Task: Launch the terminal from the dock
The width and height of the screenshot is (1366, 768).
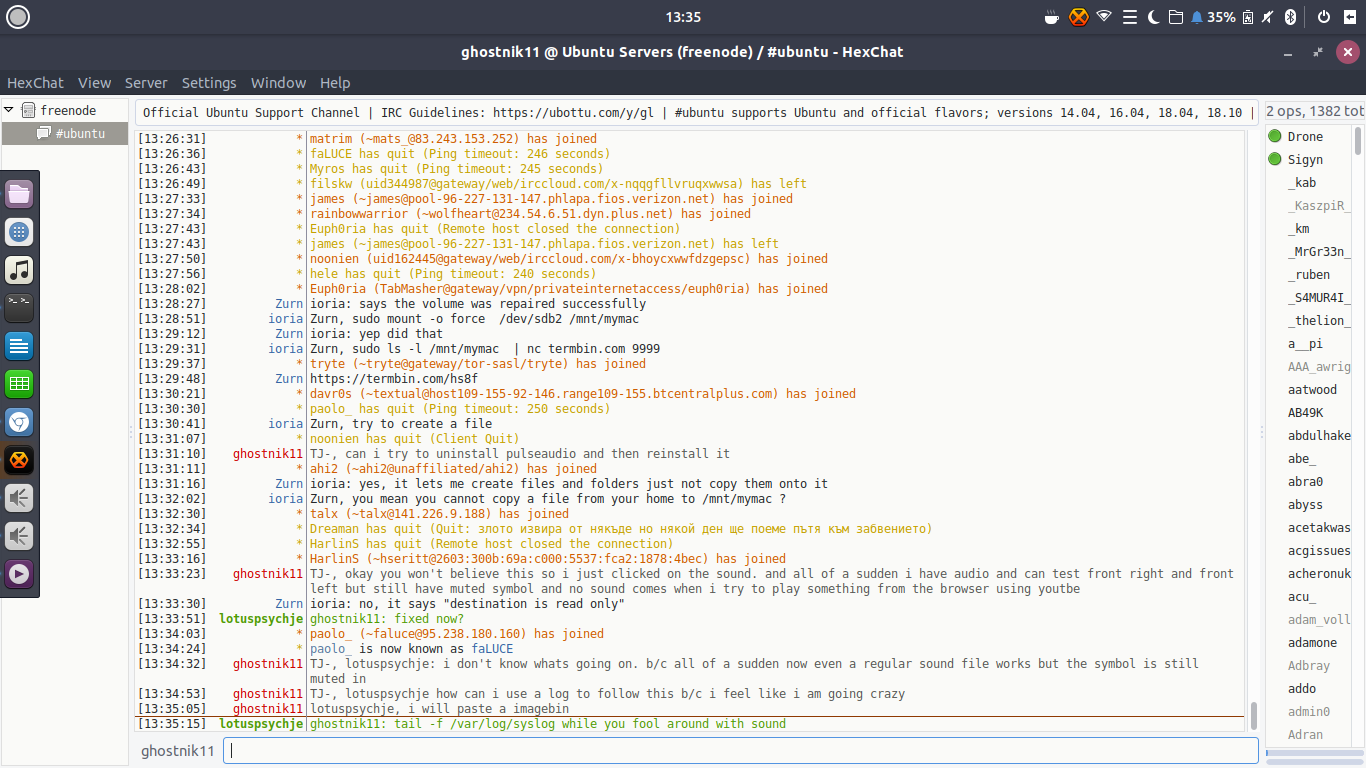Action: pyautogui.click(x=19, y=308)
